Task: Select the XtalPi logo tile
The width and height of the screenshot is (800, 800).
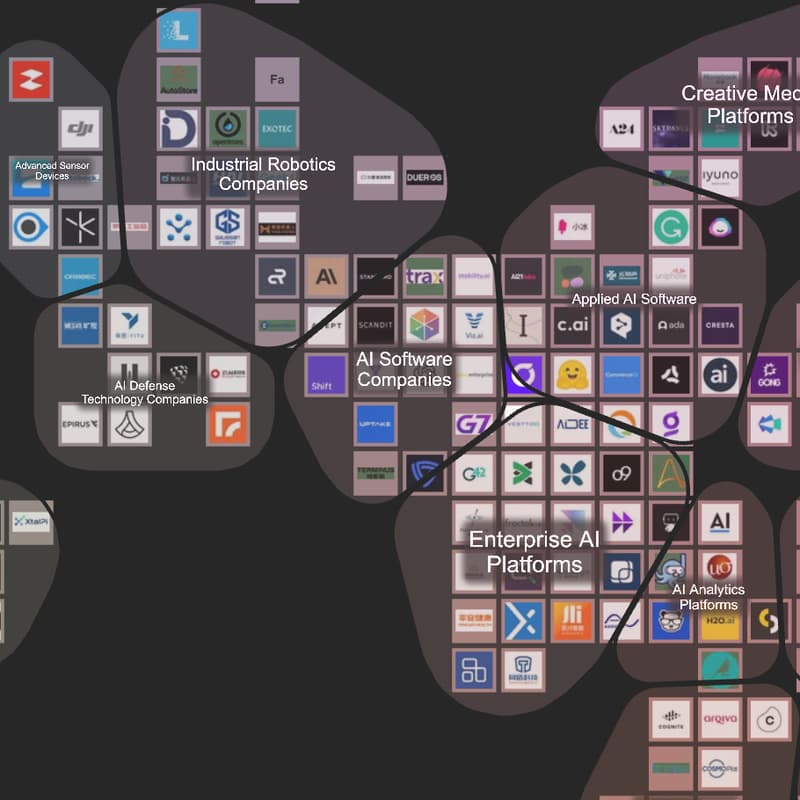Action: pyautogui.click(x=31, y=522)
